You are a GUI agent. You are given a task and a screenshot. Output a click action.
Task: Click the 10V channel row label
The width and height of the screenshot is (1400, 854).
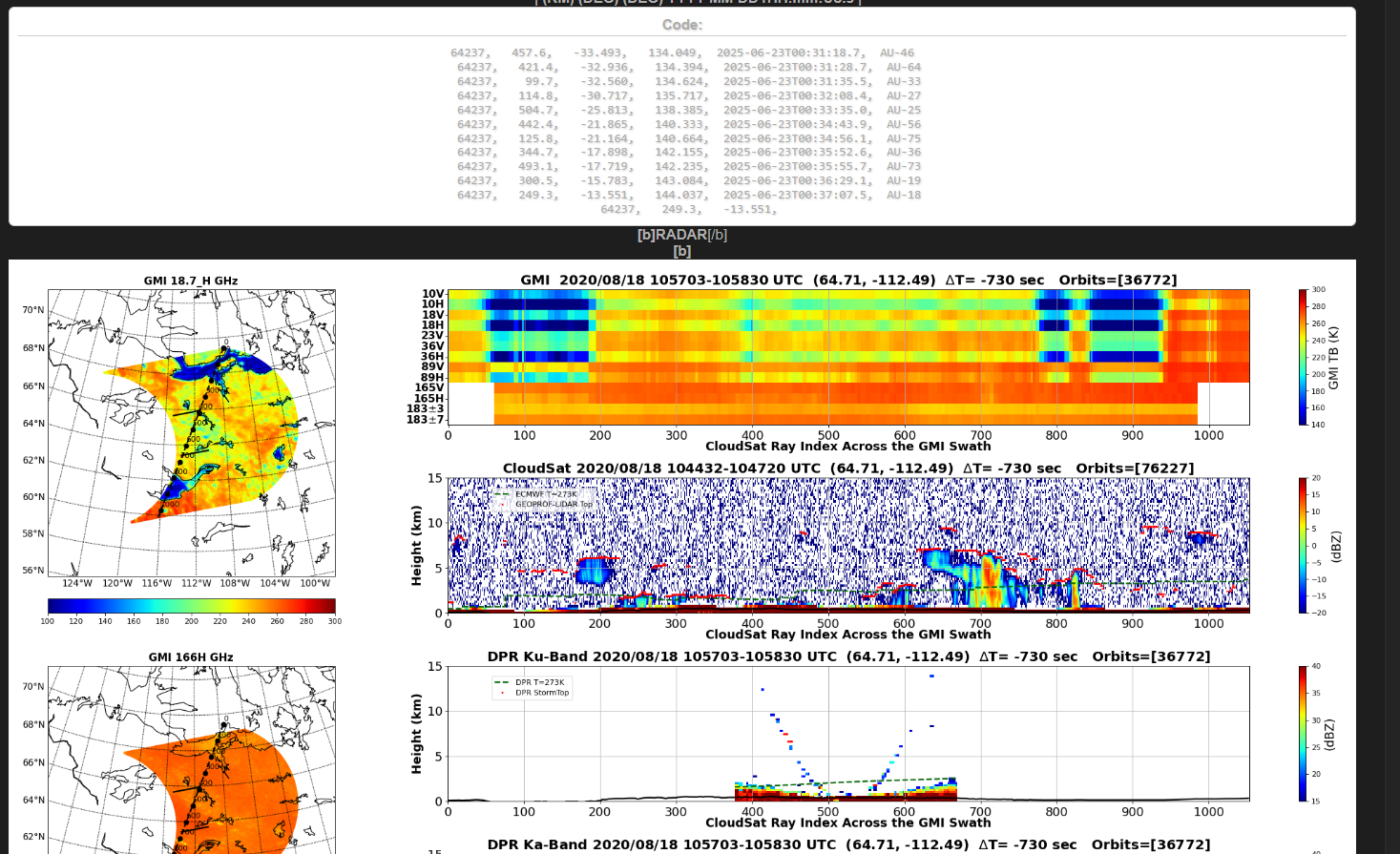[x=432, y=294]
